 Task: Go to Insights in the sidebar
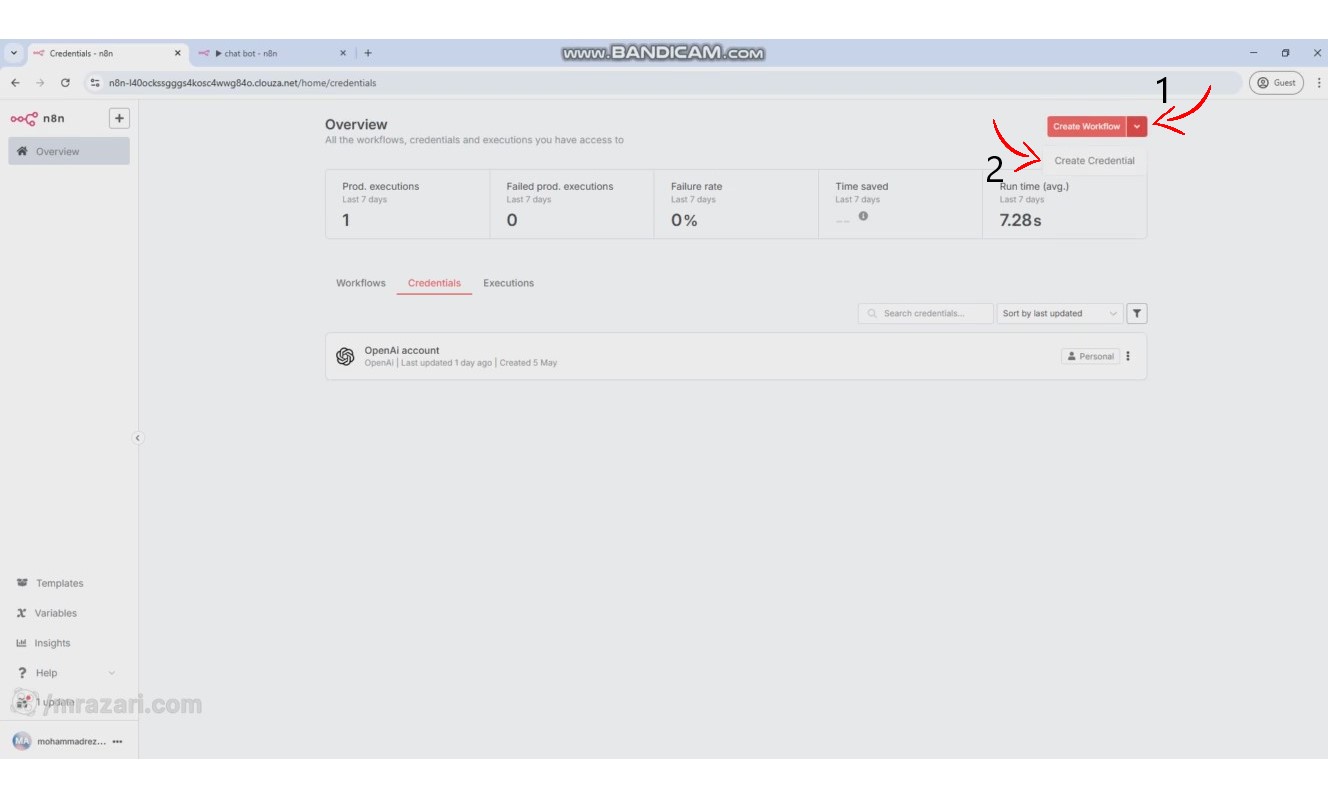pos(52,643)
